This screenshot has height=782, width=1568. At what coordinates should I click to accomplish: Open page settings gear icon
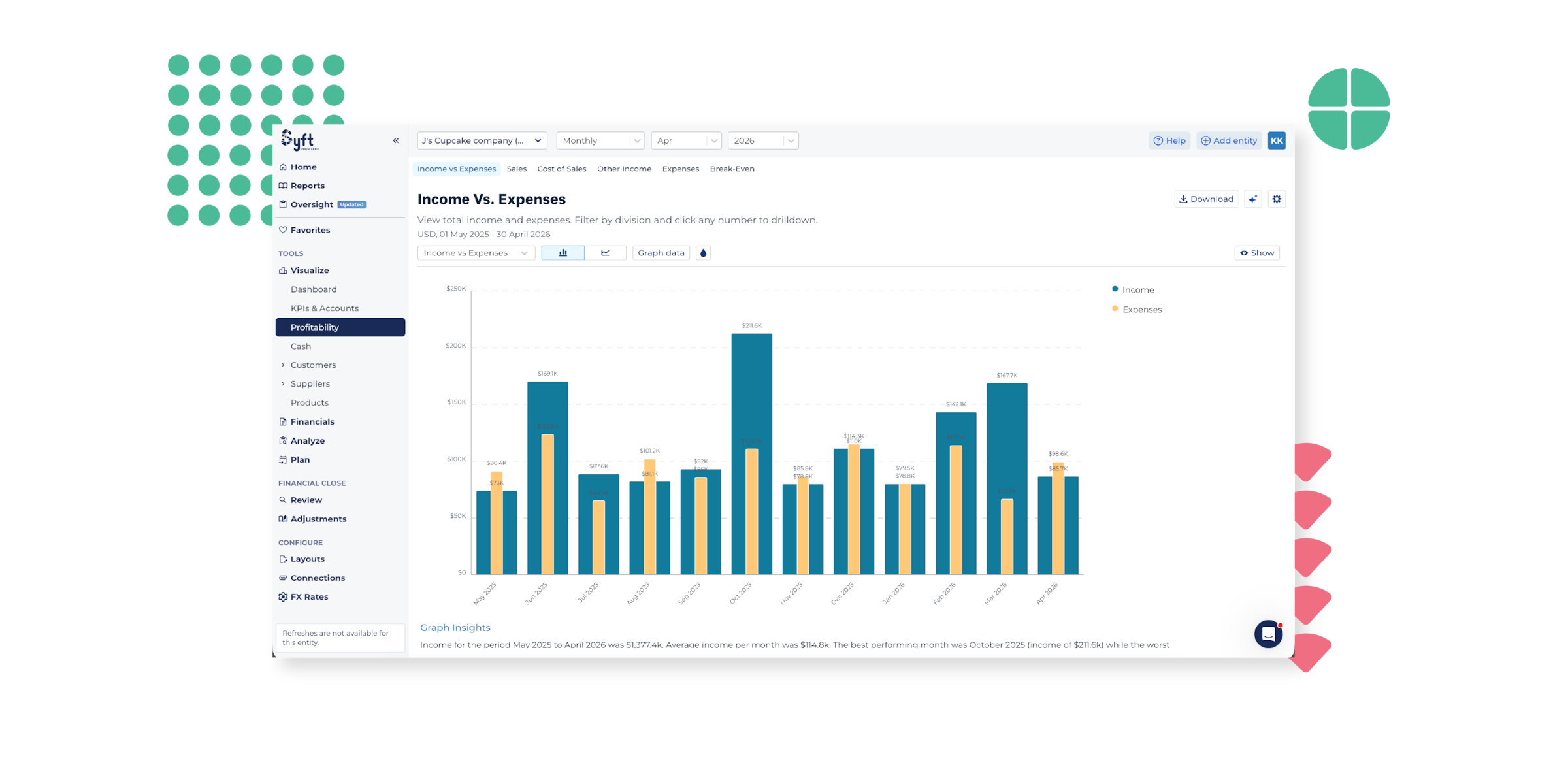pyautogui.click(x=1277, y=199)
